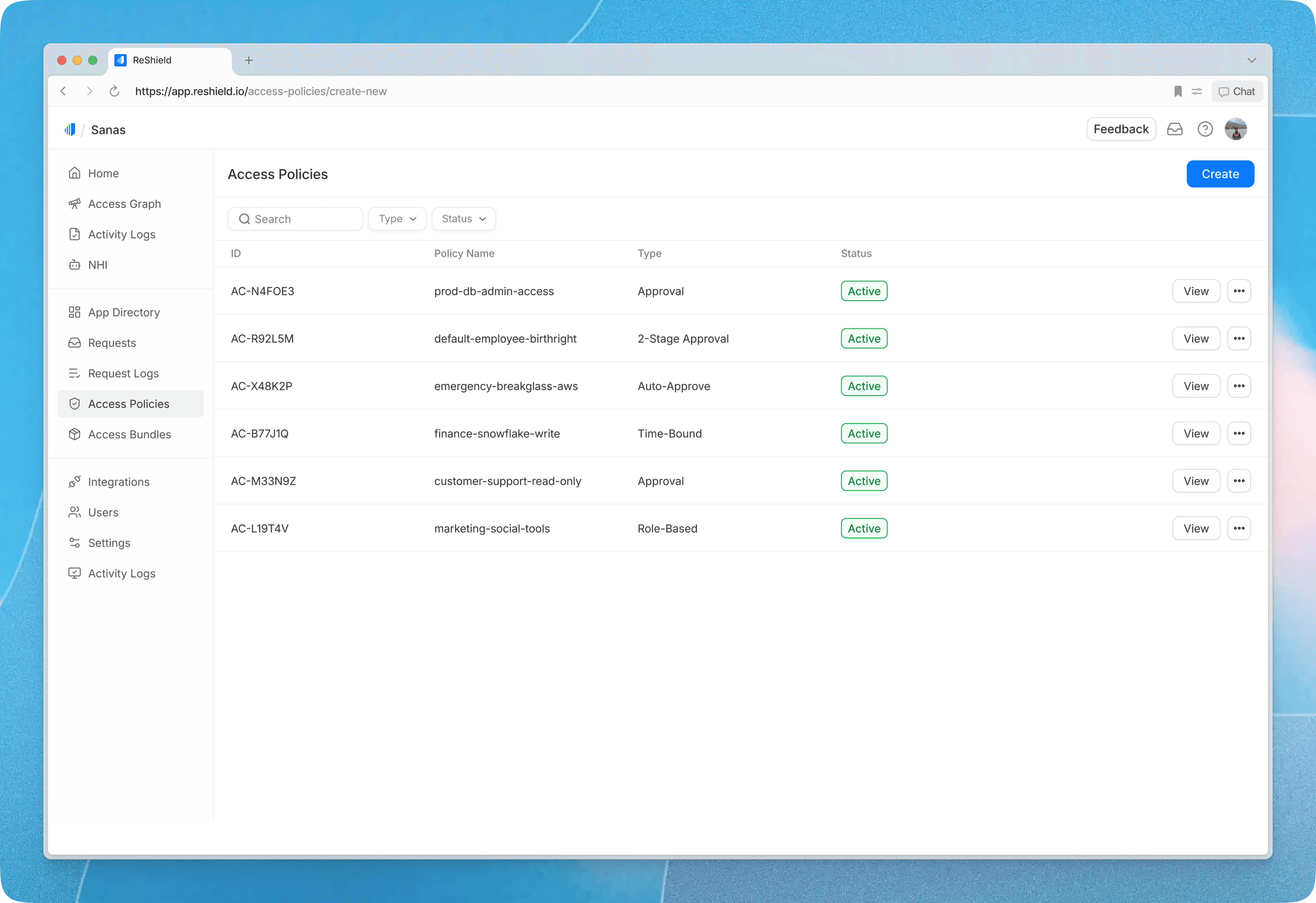View the finance-snowflake-write policy
Screen dimensions: 1316x903
(x=1195, y=433)
